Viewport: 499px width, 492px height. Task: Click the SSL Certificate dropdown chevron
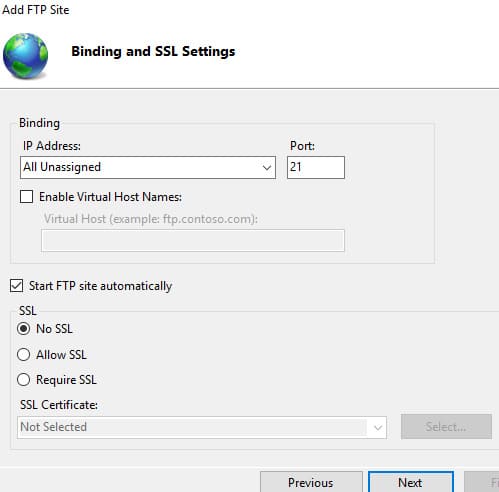point(377,428)
